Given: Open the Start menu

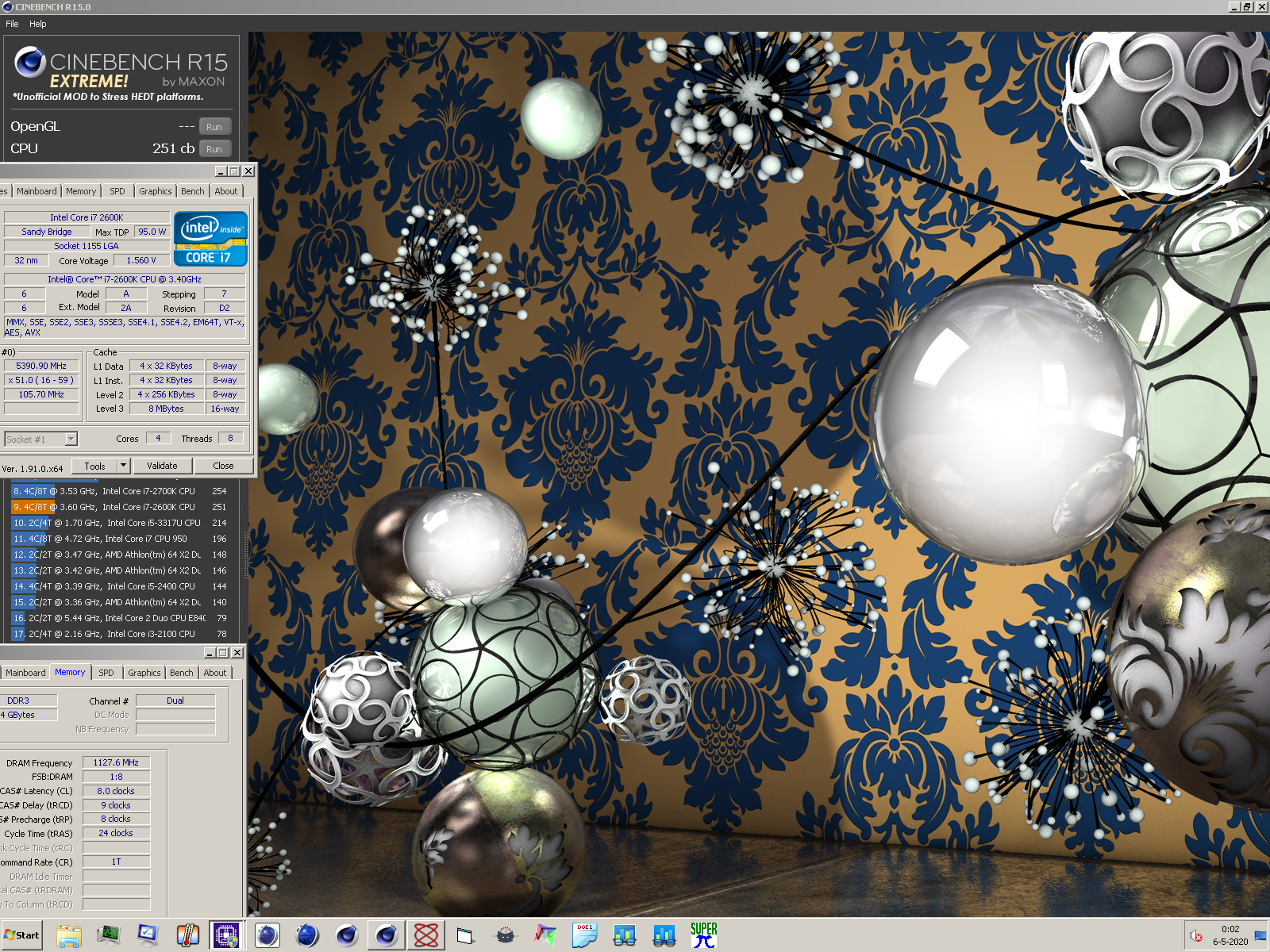Looking at the screenshot, I should click(21, 935).
